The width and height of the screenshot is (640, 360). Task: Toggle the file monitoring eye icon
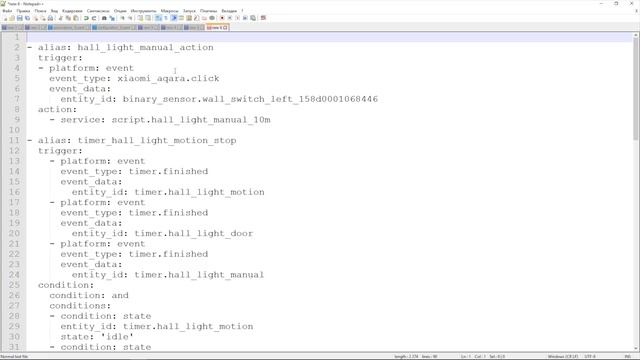point(212,18)
